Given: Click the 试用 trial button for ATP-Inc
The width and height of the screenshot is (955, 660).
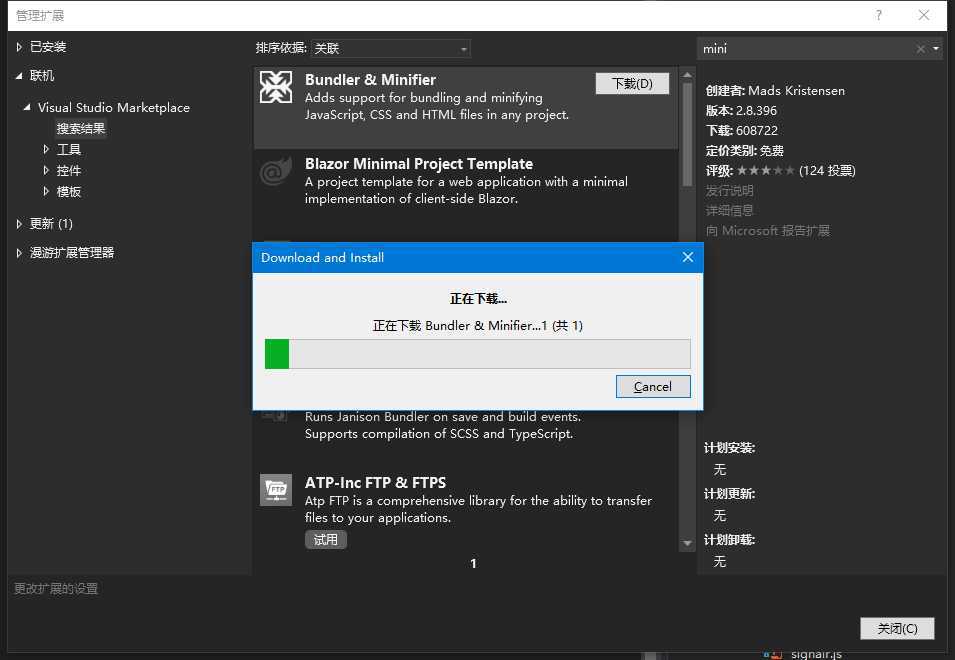Looking at the screenshot, I should (x=326, y=539).
